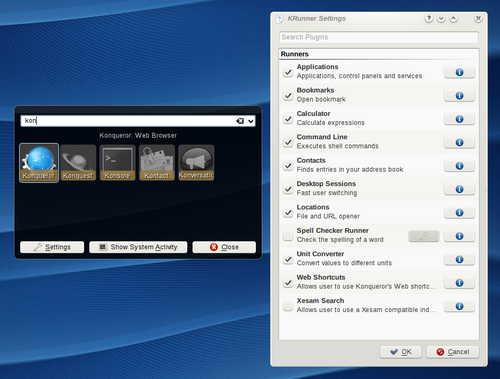The height and width of the screenshot is (379, 500).
Task: Enable the Spell Checker Runner checkbox
Action: 288,236
